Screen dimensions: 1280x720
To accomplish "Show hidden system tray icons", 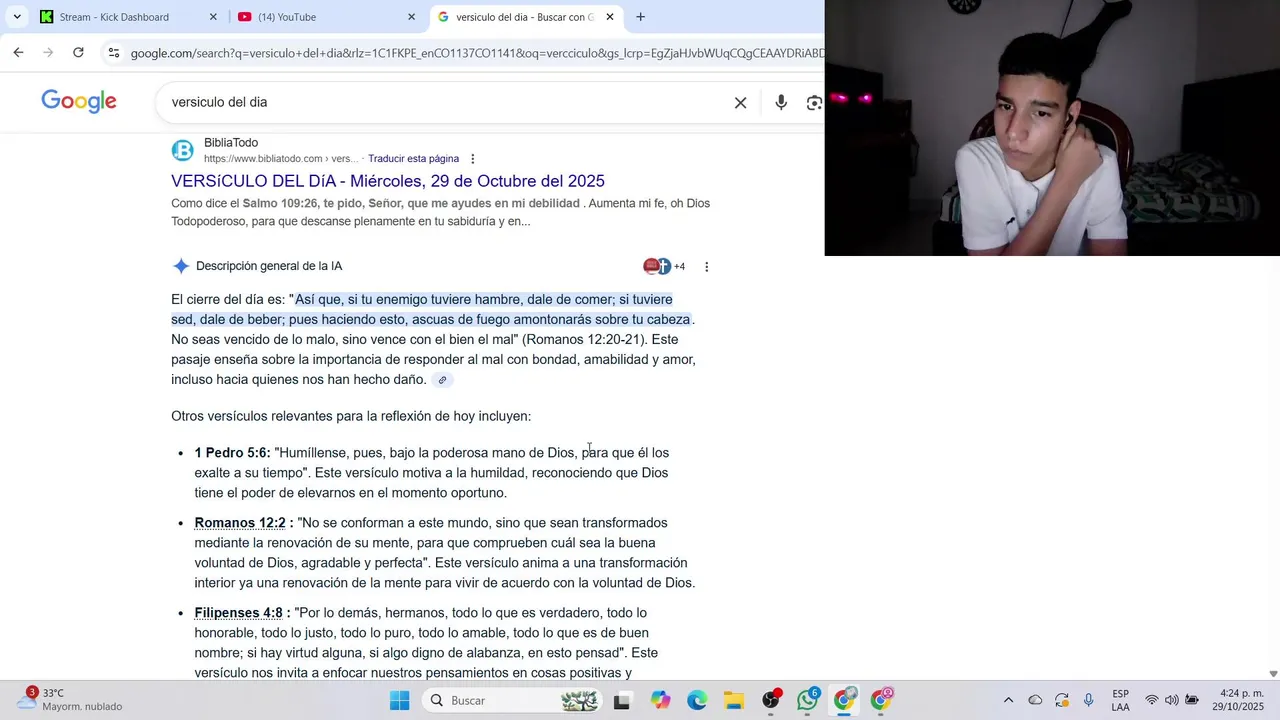I will [1008, 700].
